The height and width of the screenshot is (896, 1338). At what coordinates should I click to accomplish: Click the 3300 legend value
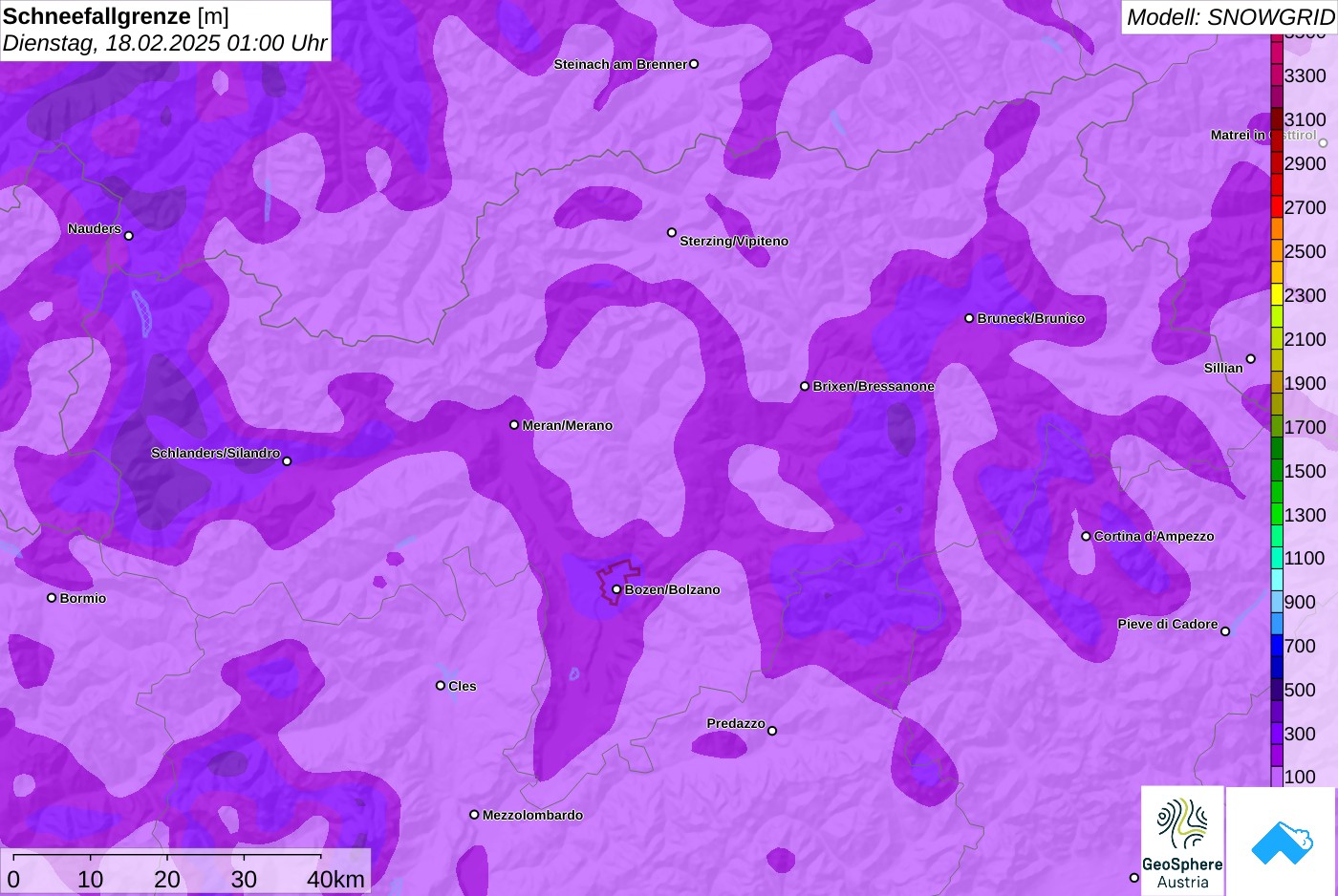[1305, 75]
